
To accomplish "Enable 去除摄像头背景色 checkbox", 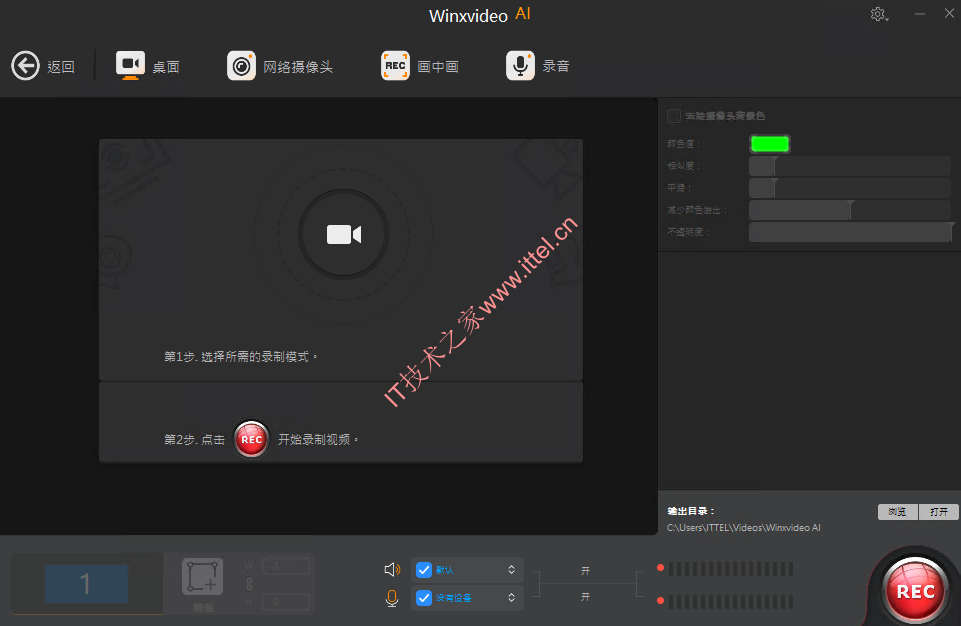I will tap(674, 116).
